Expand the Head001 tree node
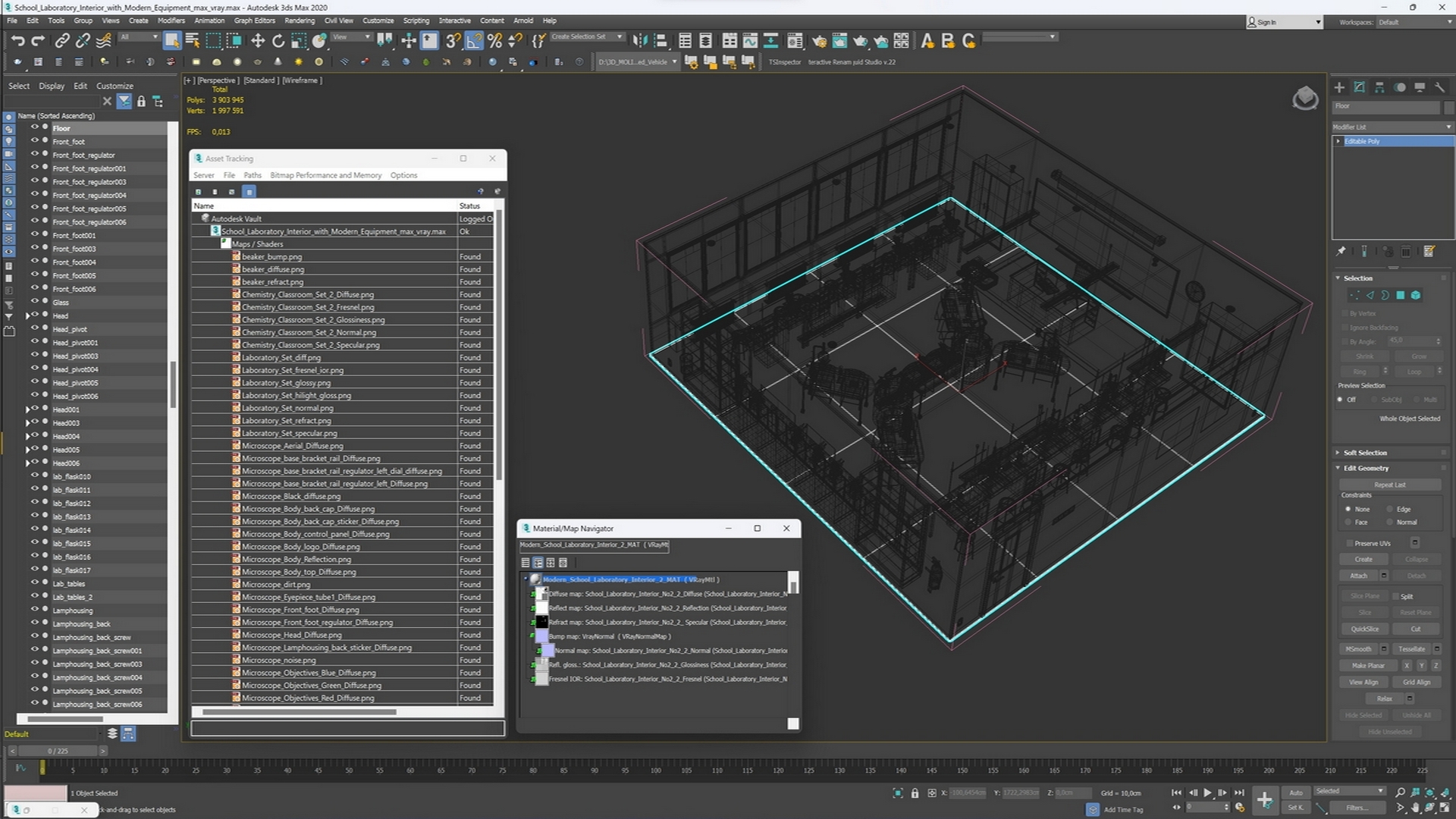The image size is (1456, 819). pyautogui.click(x=28, y=409)
